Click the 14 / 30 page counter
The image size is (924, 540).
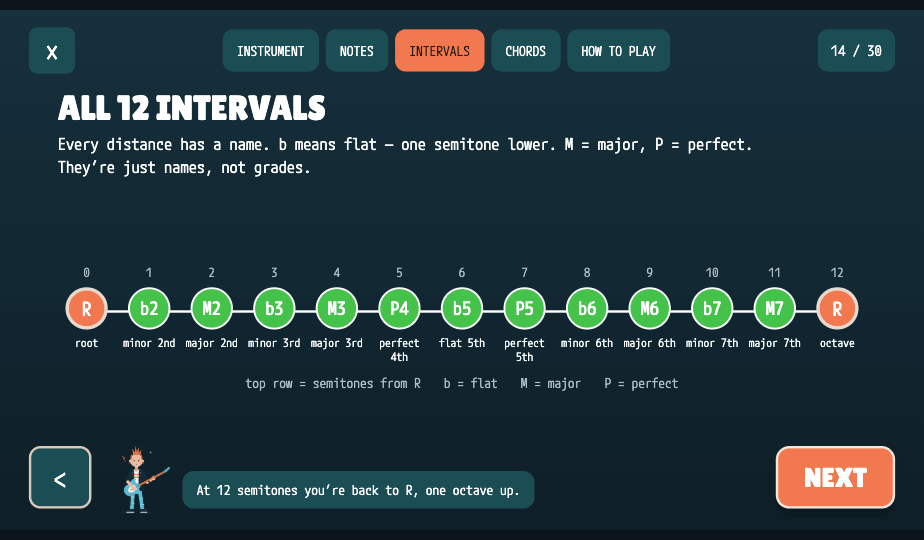(x=856, y=51)
